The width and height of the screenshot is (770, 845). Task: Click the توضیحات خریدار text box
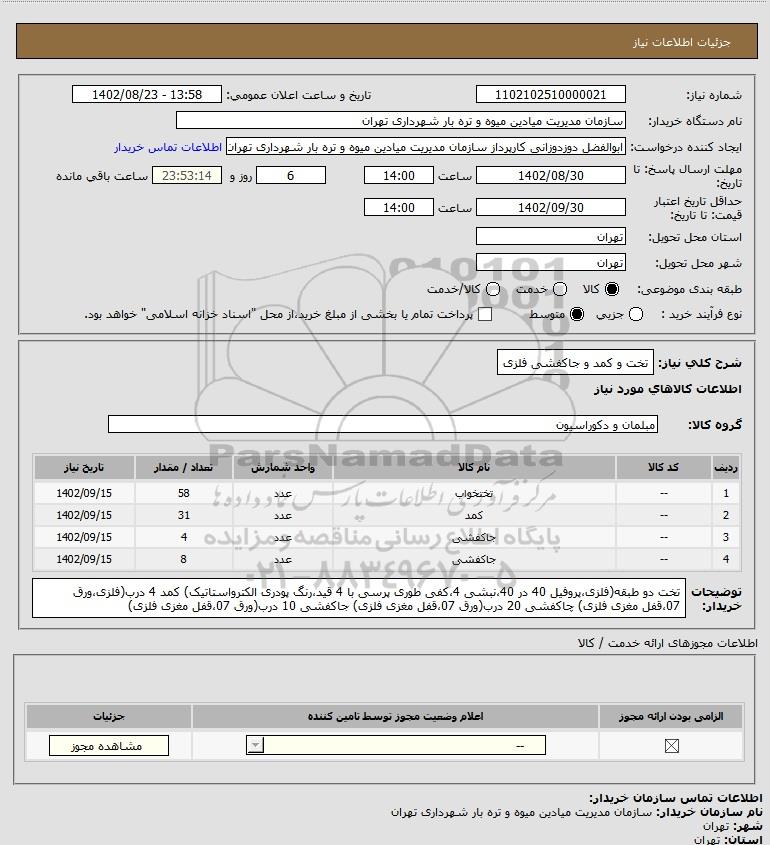point(359,598)
